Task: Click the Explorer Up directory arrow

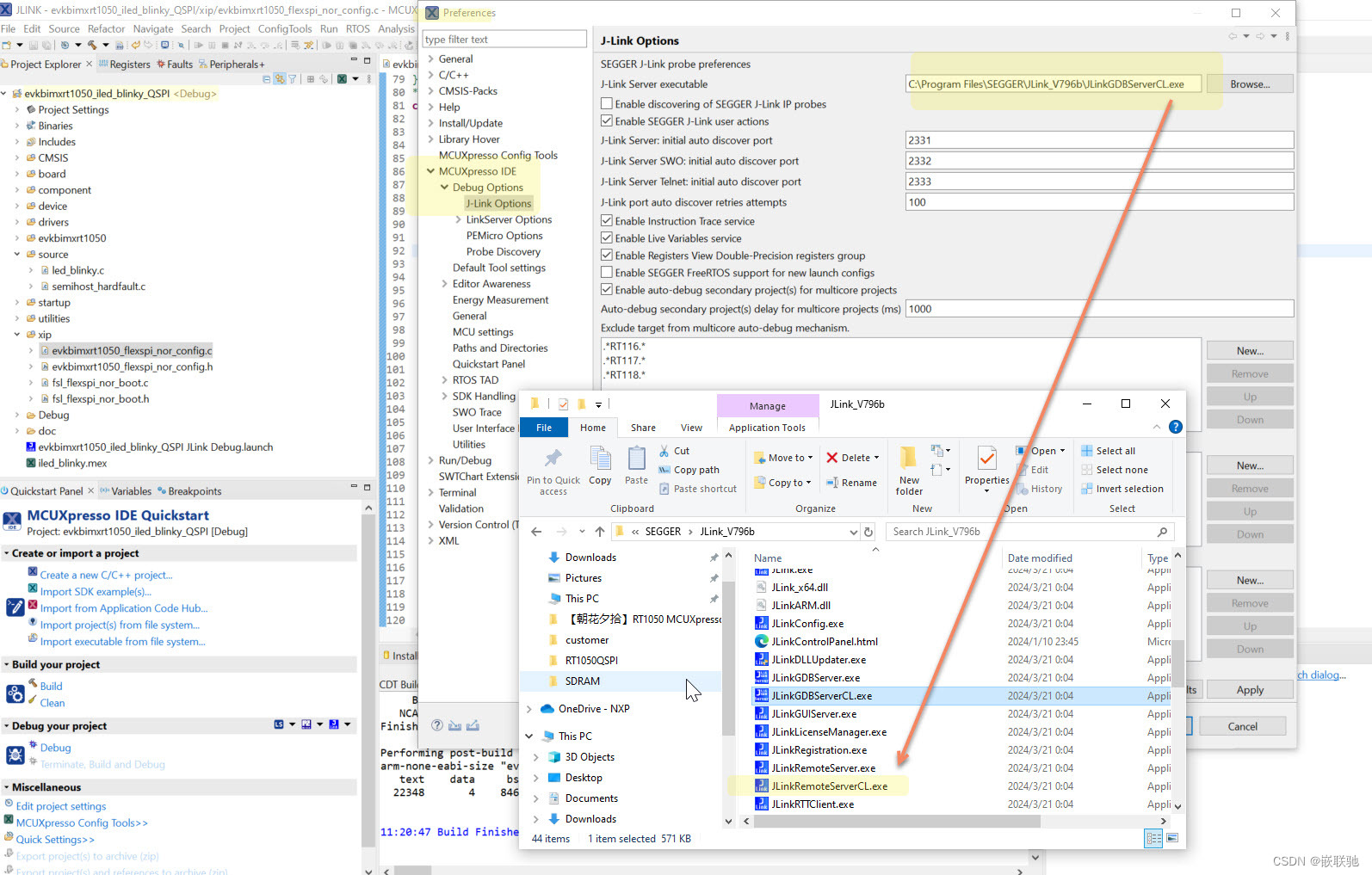Action: click(600, 532)
